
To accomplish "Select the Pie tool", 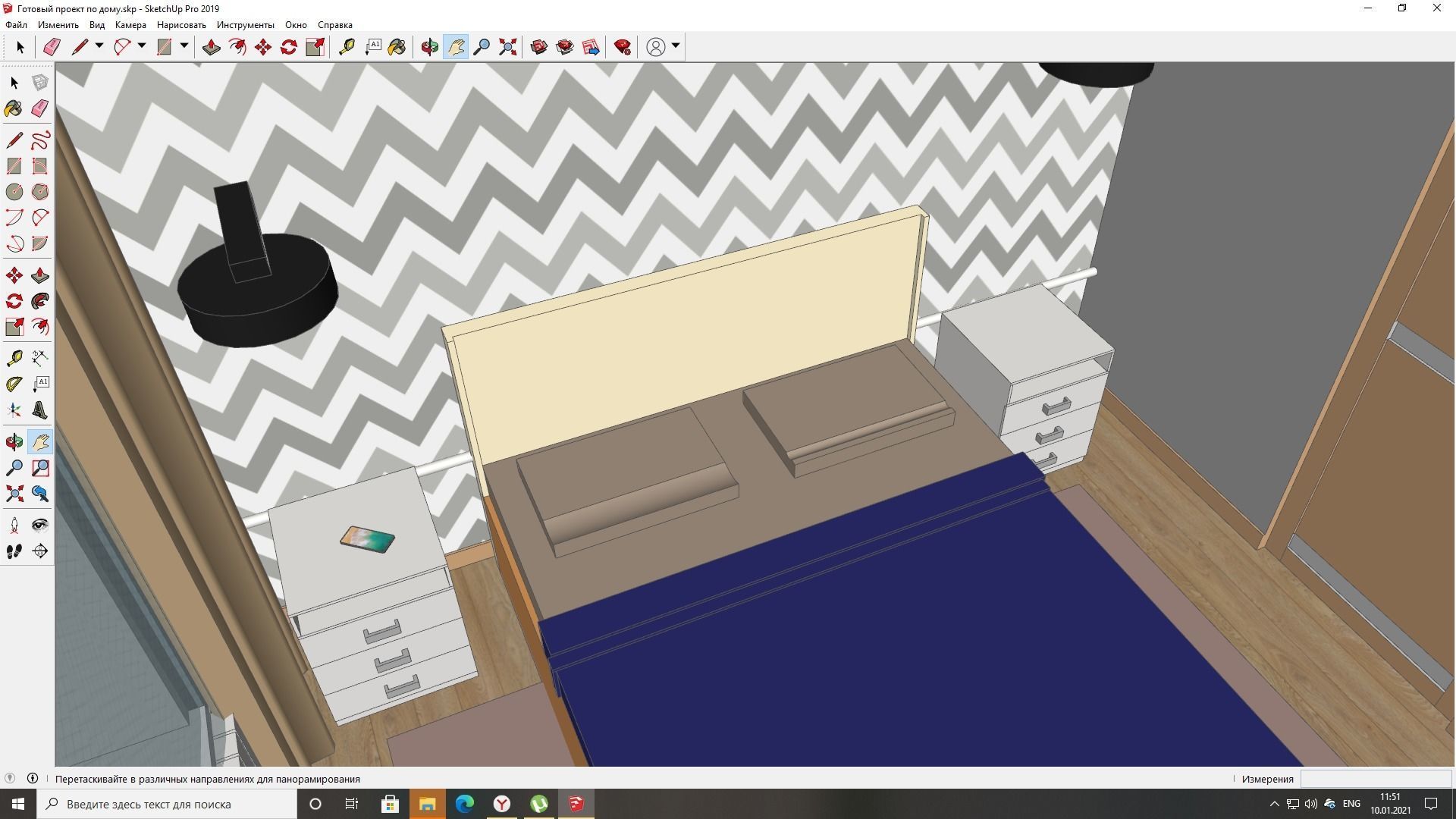I will pos(40,243).
